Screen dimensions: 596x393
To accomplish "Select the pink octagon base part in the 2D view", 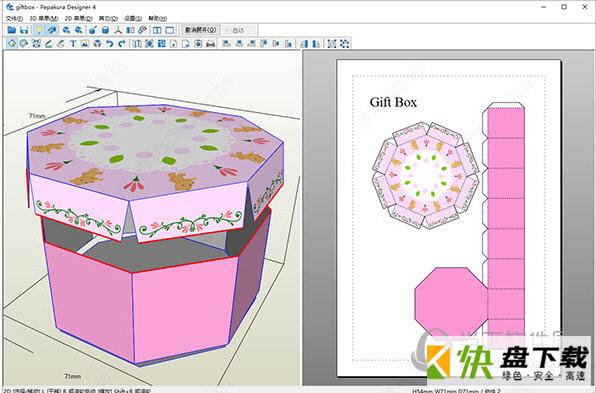I will 451,303.
